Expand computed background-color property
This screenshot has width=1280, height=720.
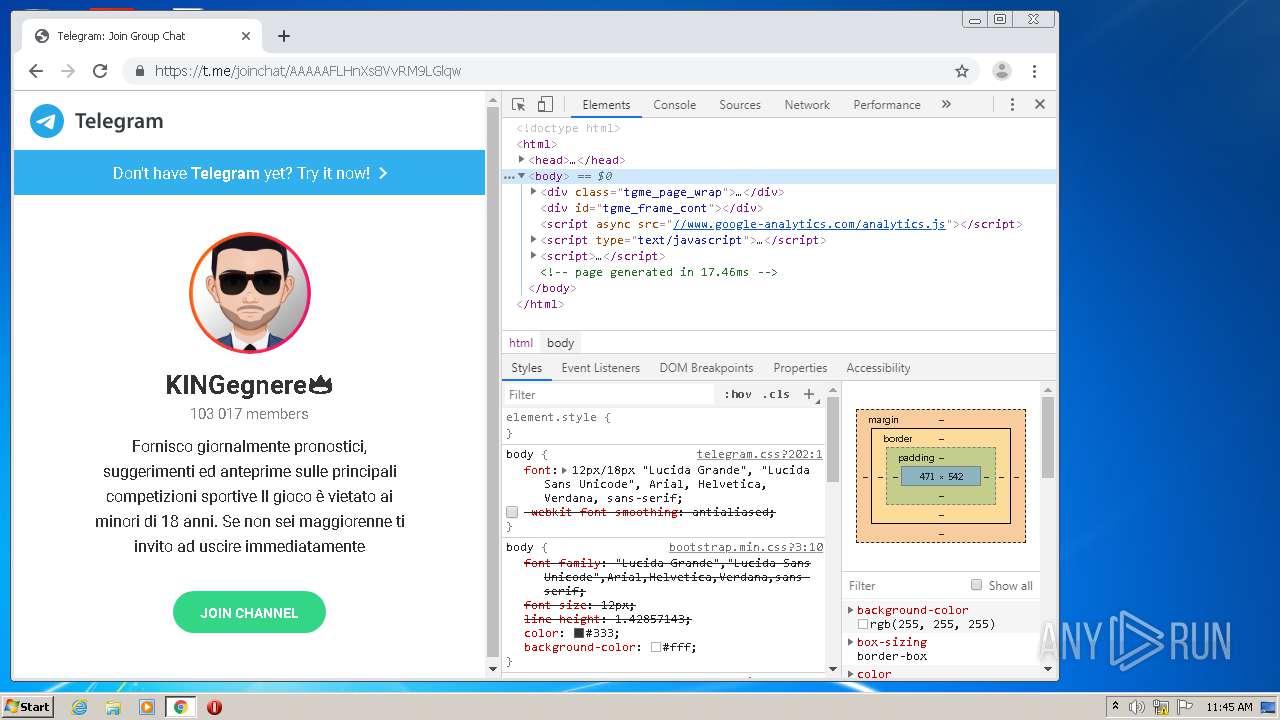[851, 610]
